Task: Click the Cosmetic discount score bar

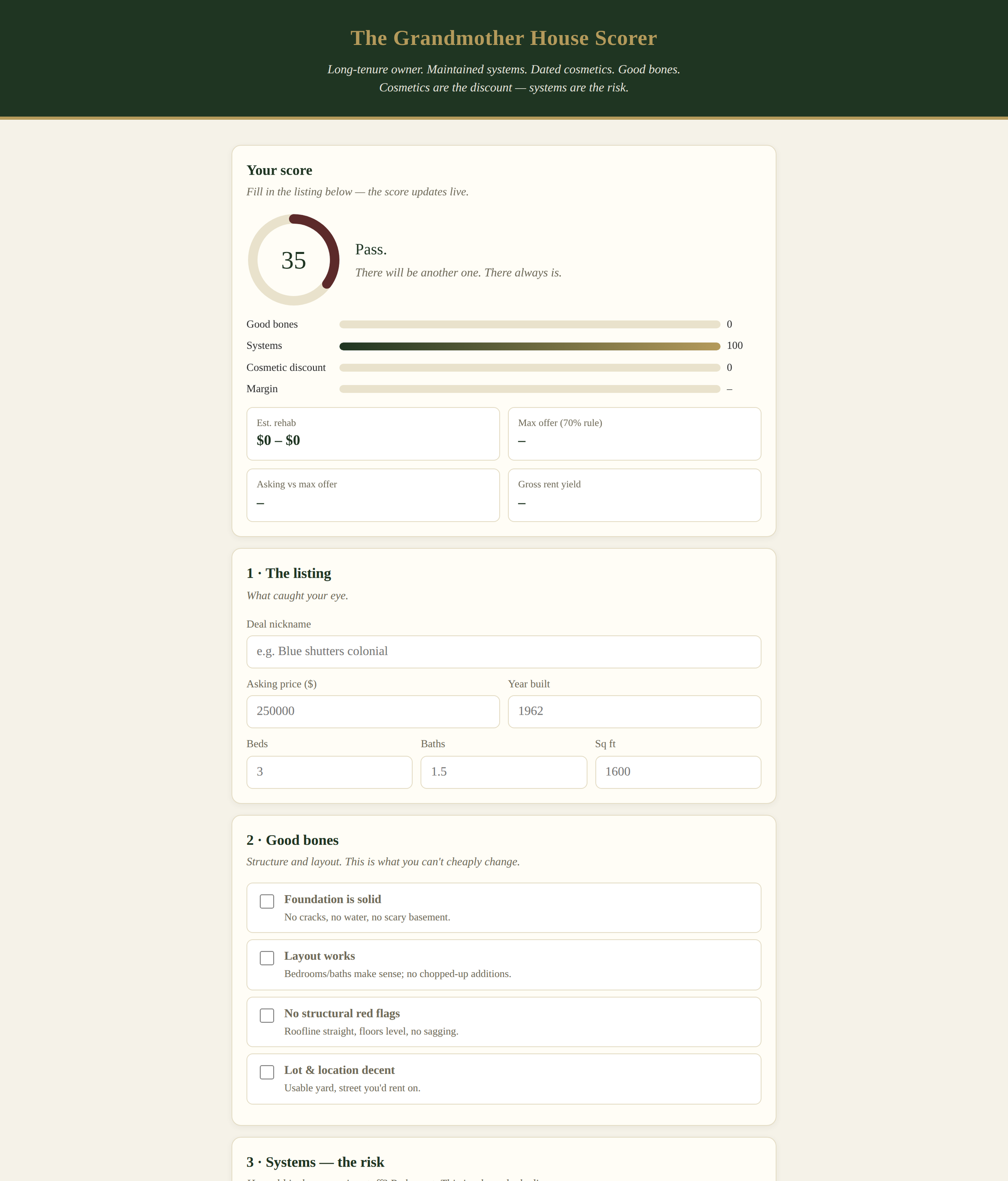Action: 530,368
